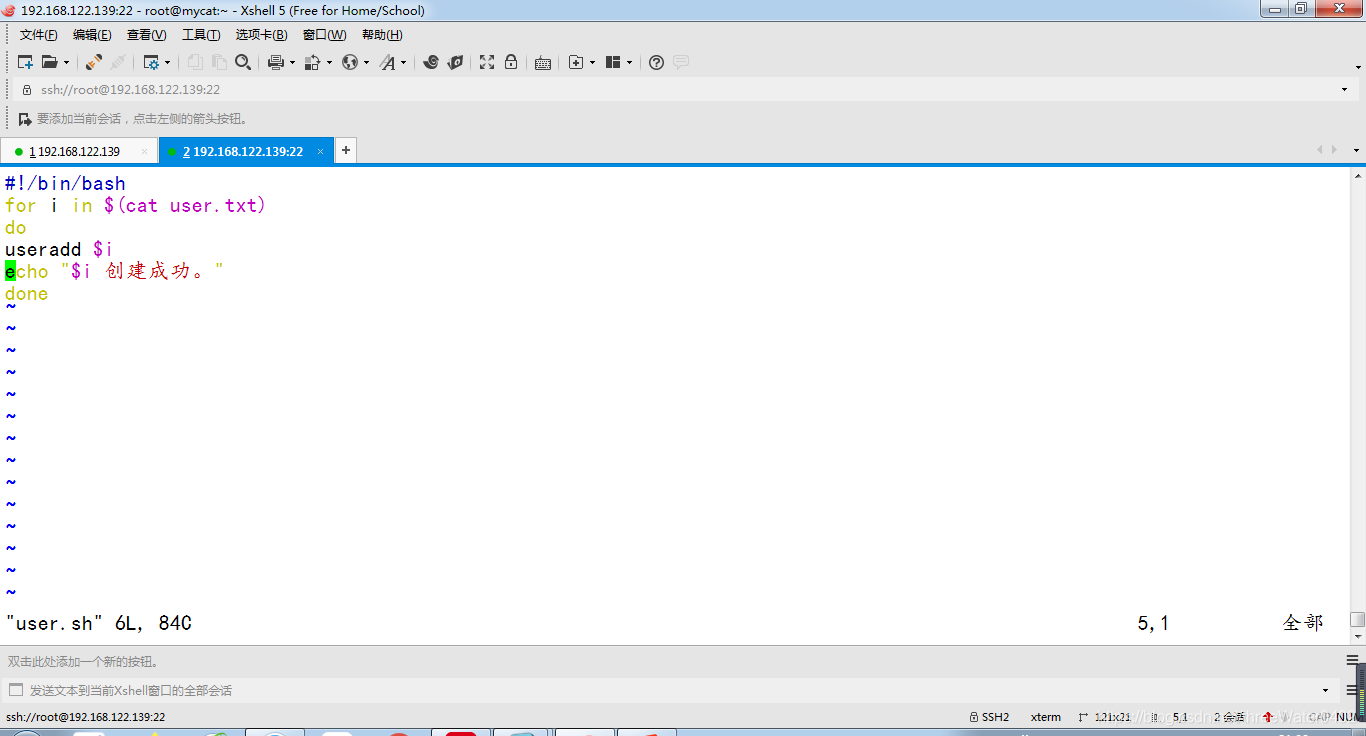
Task: Open the 查看(V) menu
Action: point(147,35)
